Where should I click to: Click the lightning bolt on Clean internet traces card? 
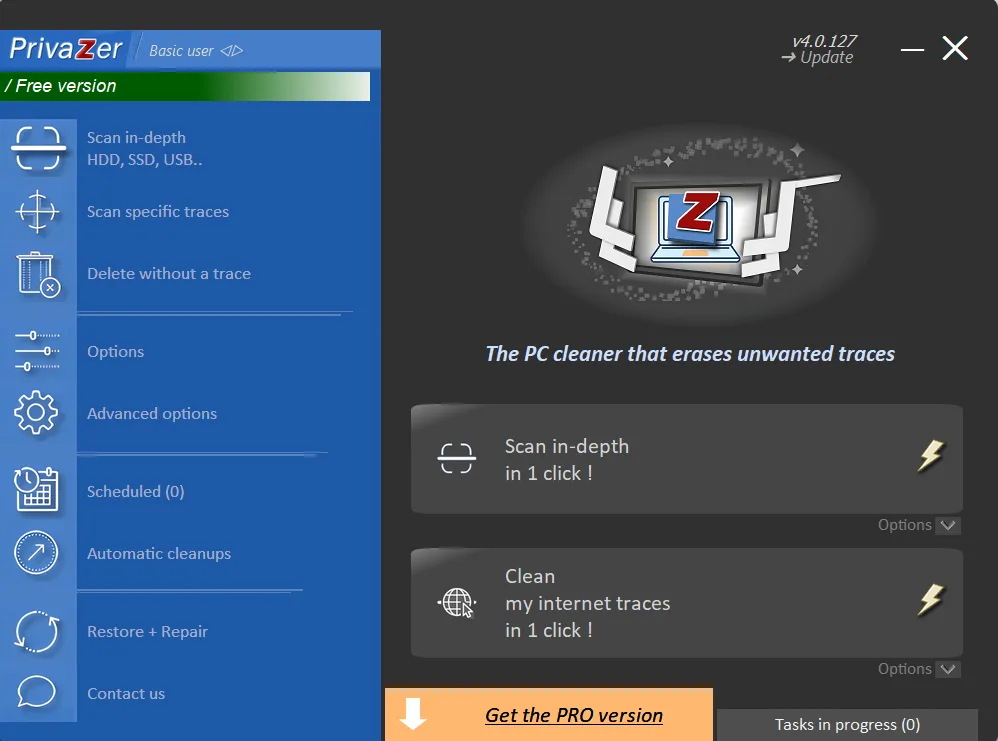coord(931,600)
